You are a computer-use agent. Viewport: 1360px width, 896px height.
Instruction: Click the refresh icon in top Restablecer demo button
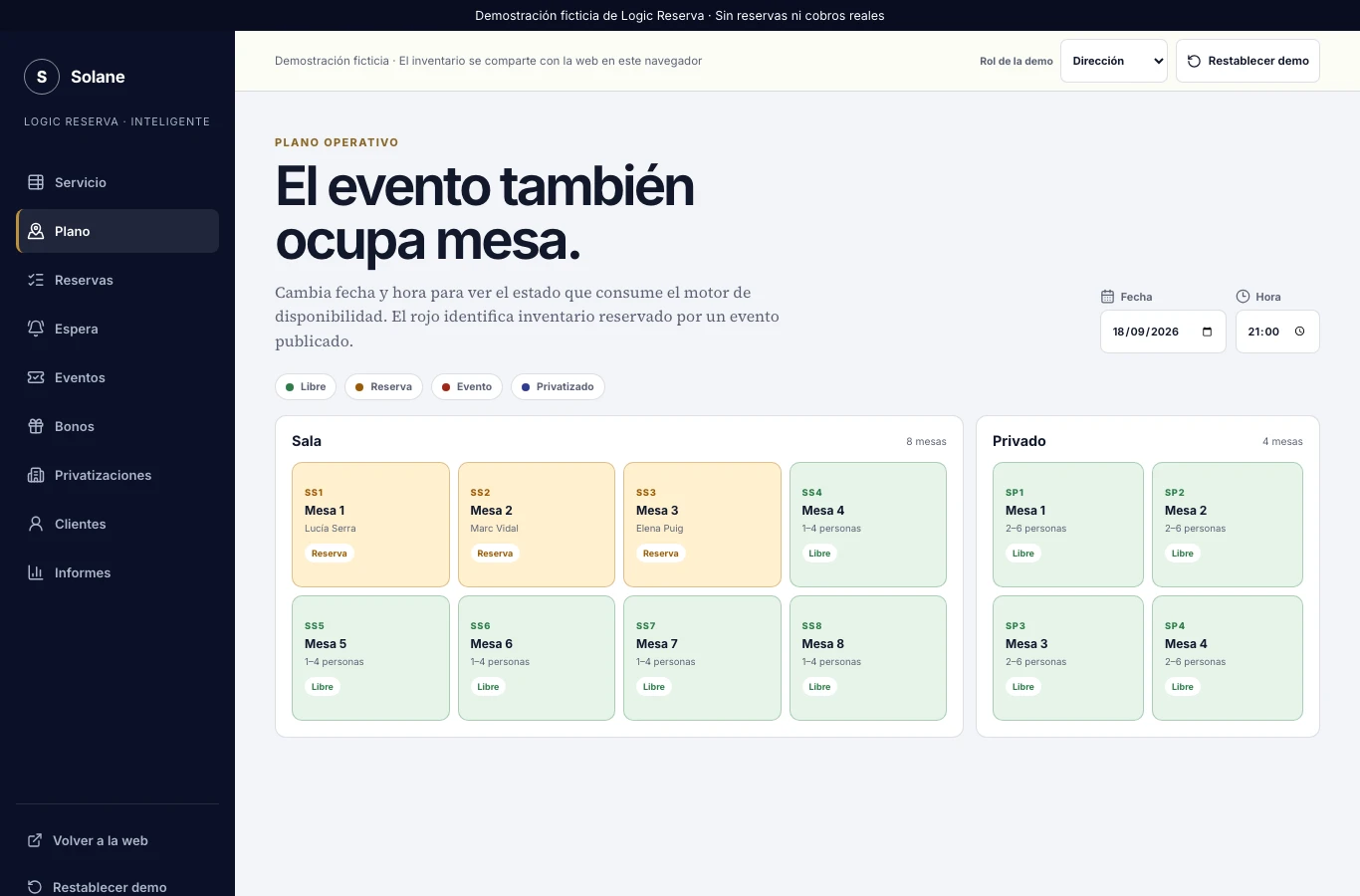tap(1194, 61)
